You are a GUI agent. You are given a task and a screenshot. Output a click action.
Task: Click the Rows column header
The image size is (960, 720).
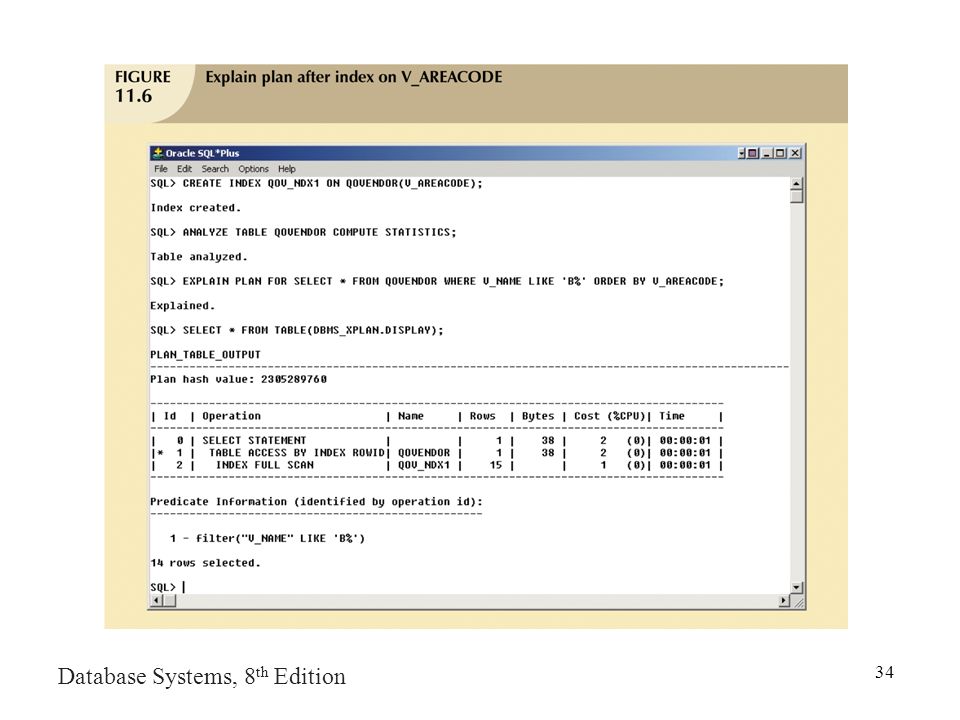click(482, 416)
